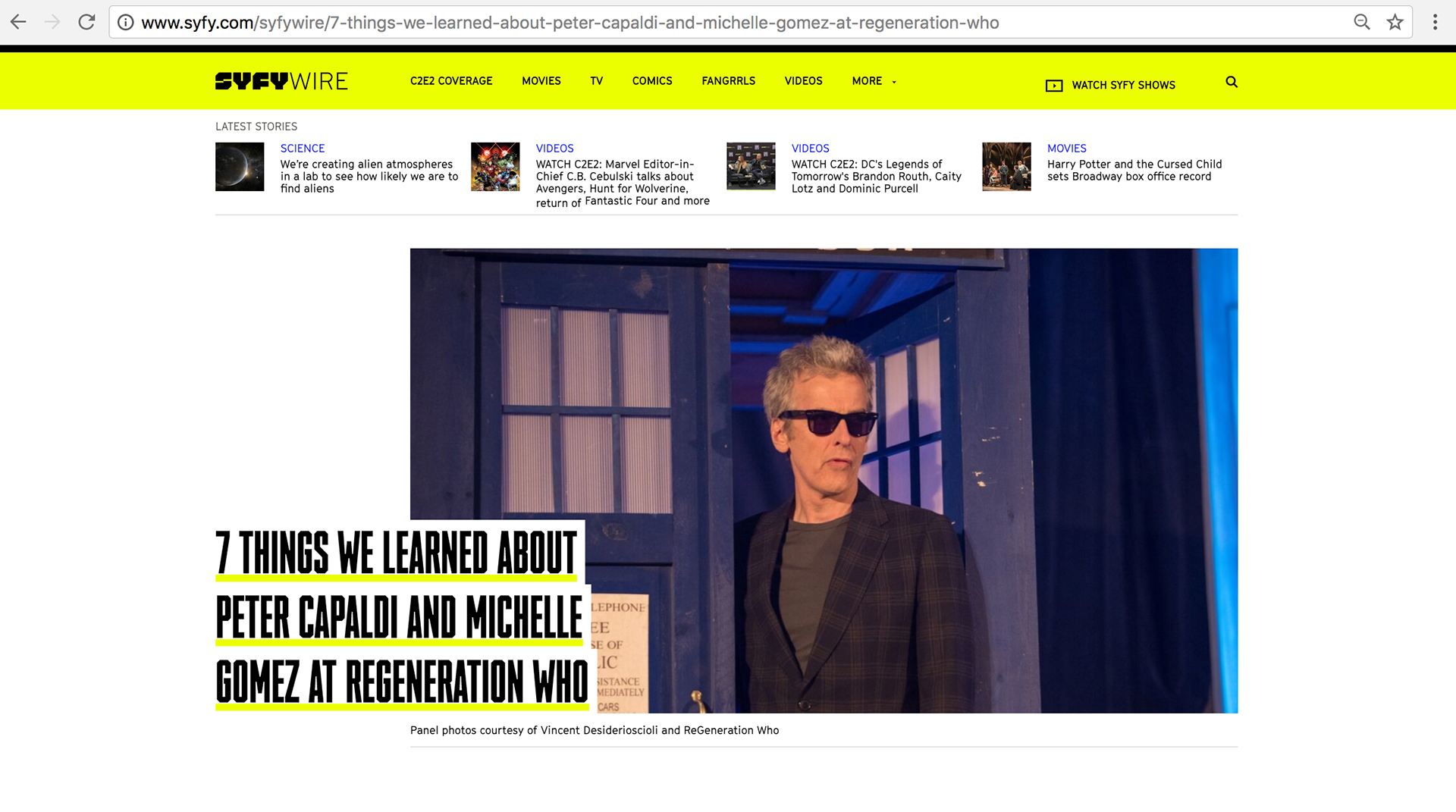Open Marvel Editor-in-Chief Cebulski story
Viewport: 1456px width, 812px height.
pyautogui.click(x=623, y=183)
